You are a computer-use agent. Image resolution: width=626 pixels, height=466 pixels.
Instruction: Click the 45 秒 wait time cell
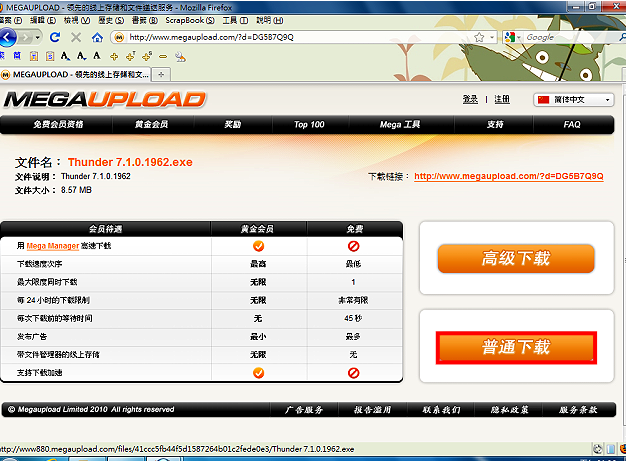353,318
